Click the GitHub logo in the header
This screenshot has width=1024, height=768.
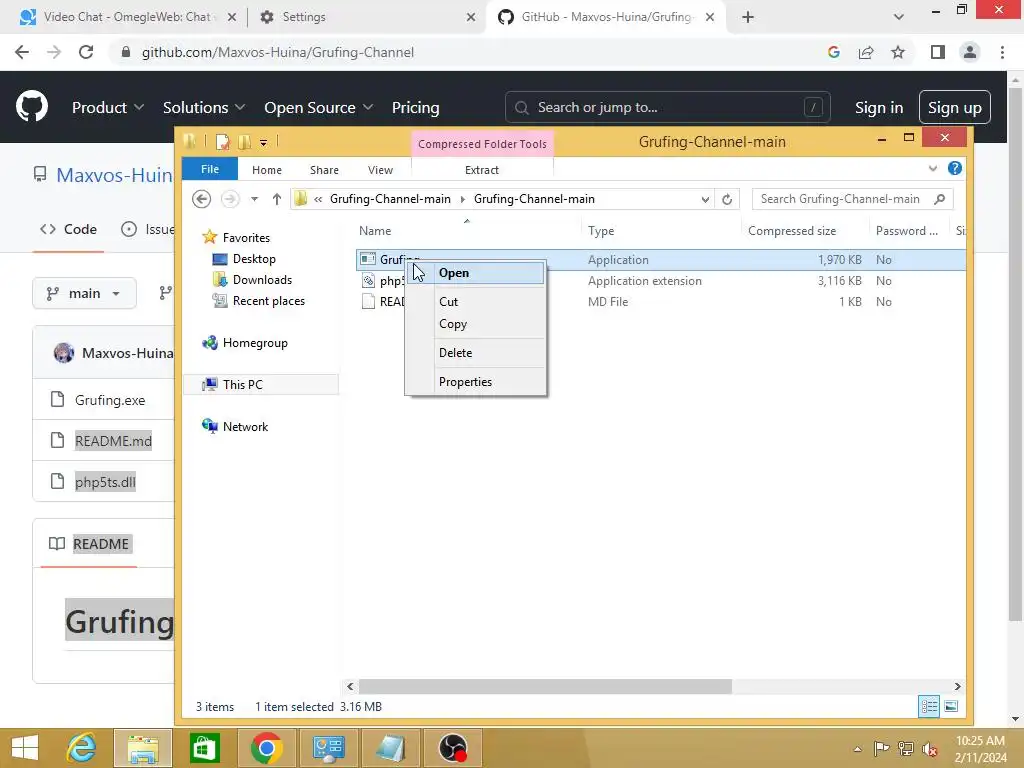[32, 107]
